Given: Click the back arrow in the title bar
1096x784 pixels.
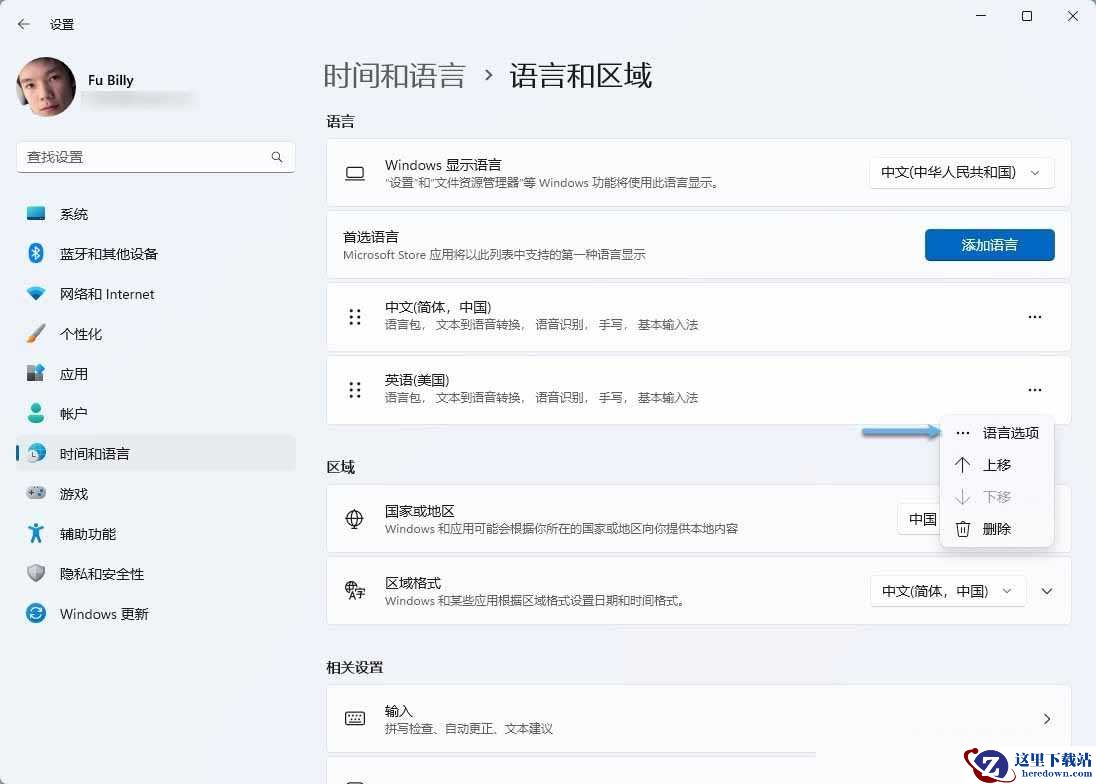Looking at the screenshot, I should (24, 24).
